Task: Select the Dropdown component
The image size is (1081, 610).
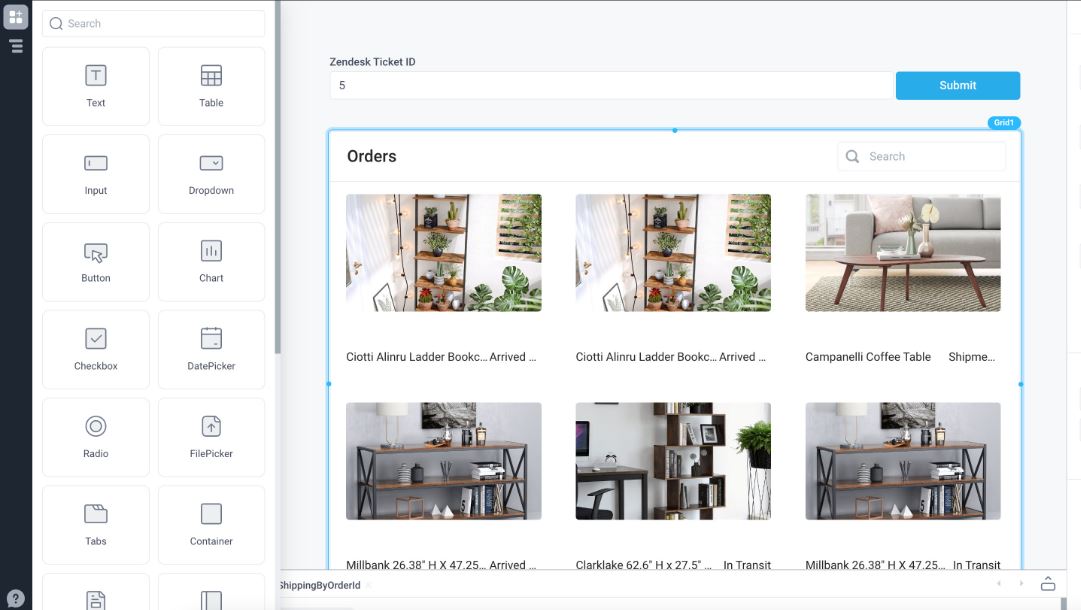Action: click(211, 174)
